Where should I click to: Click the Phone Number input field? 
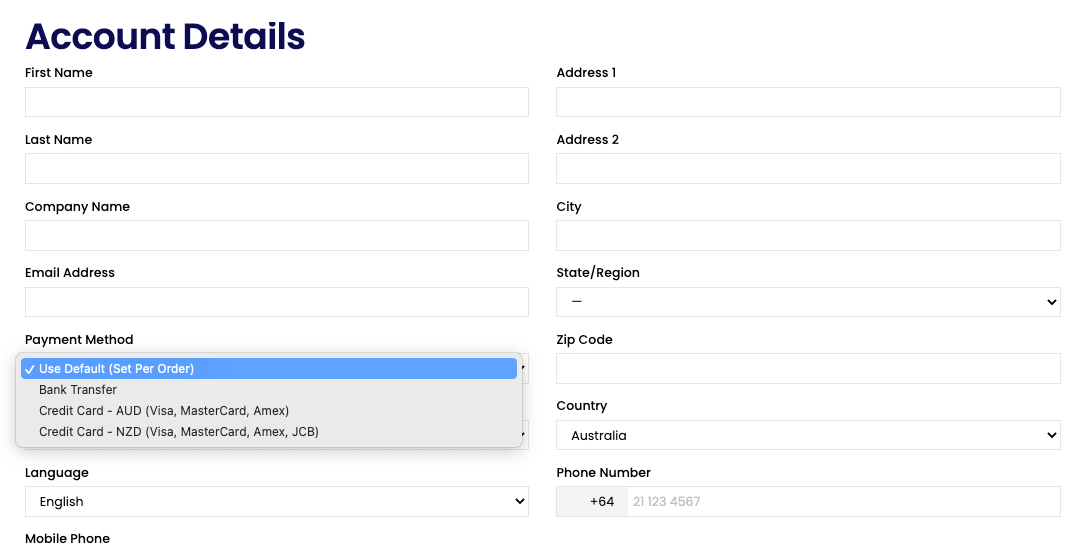(x=843, y=502)
